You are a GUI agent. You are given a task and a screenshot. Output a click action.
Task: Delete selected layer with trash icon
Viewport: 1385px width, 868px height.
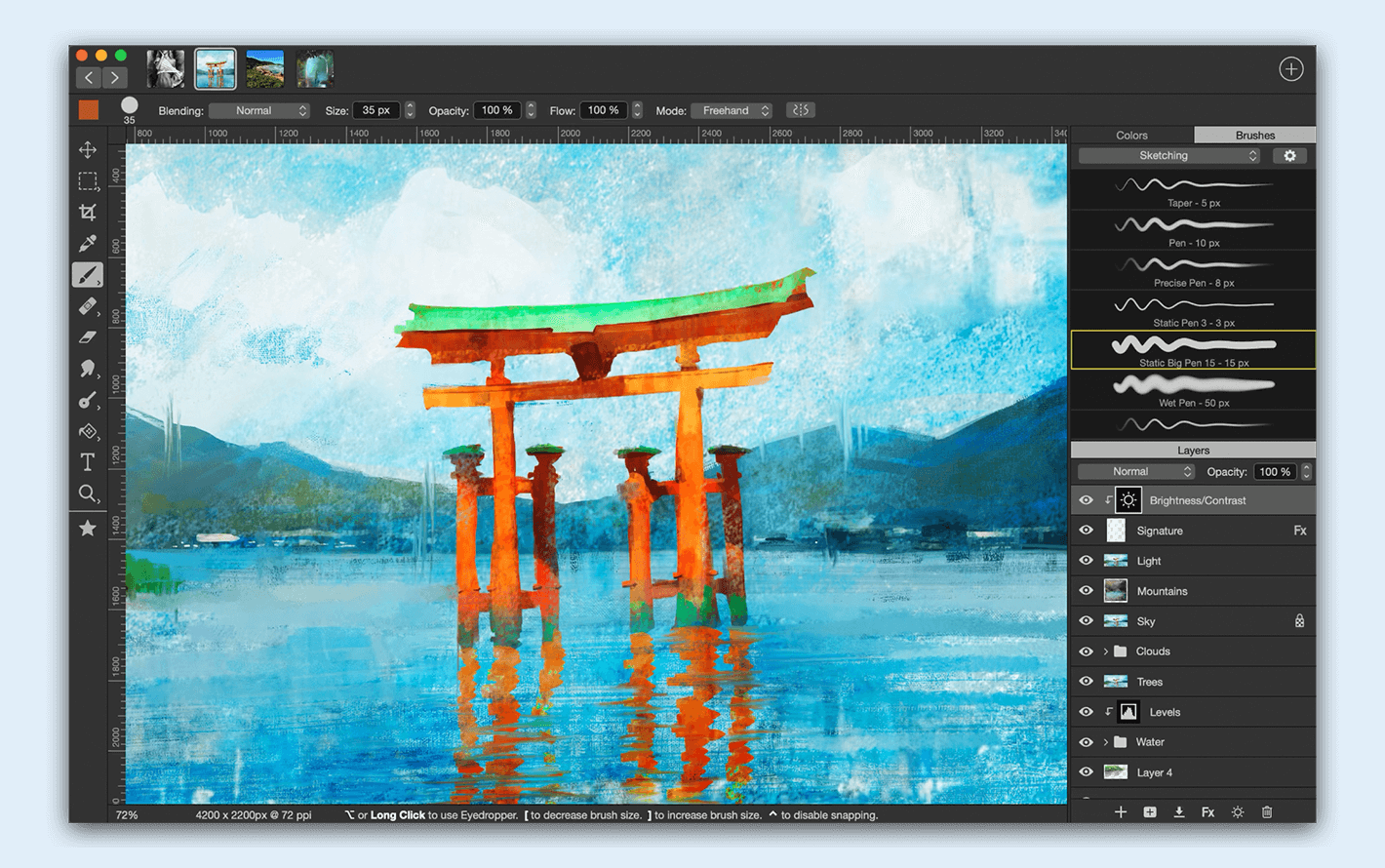(x=1267, y=811)
